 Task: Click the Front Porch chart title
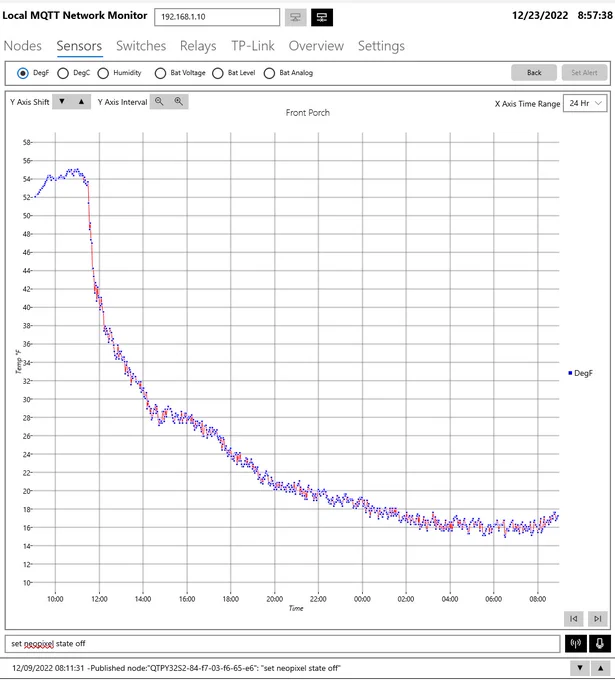(308, 113)
